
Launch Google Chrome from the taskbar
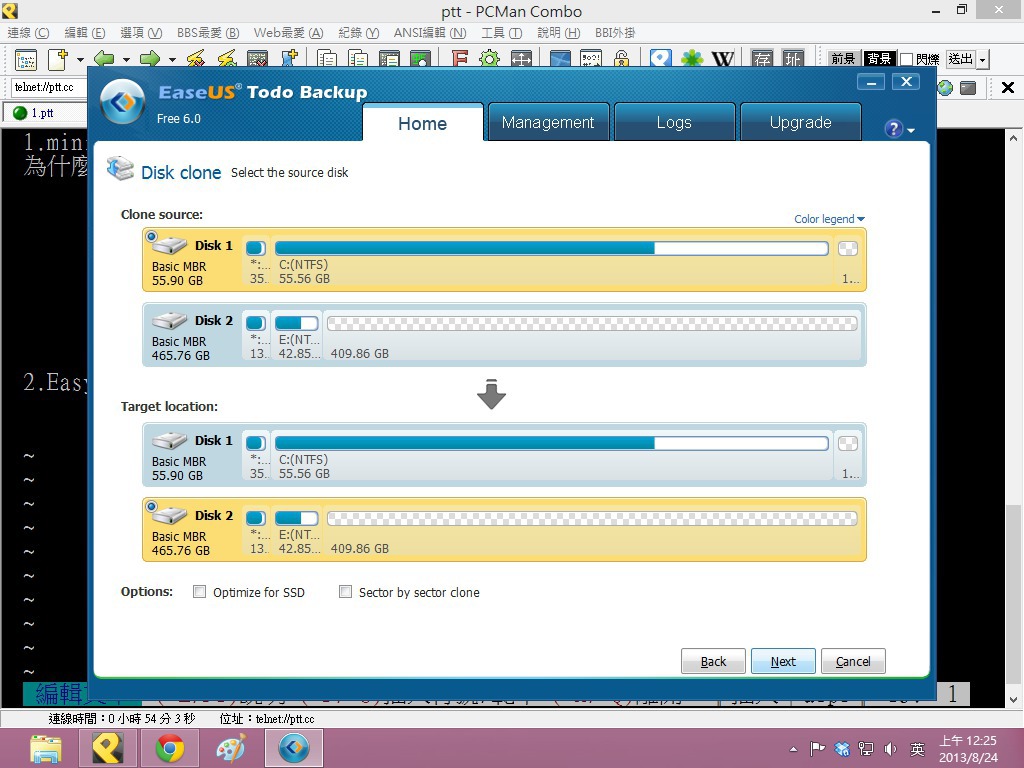coord(170,748)
